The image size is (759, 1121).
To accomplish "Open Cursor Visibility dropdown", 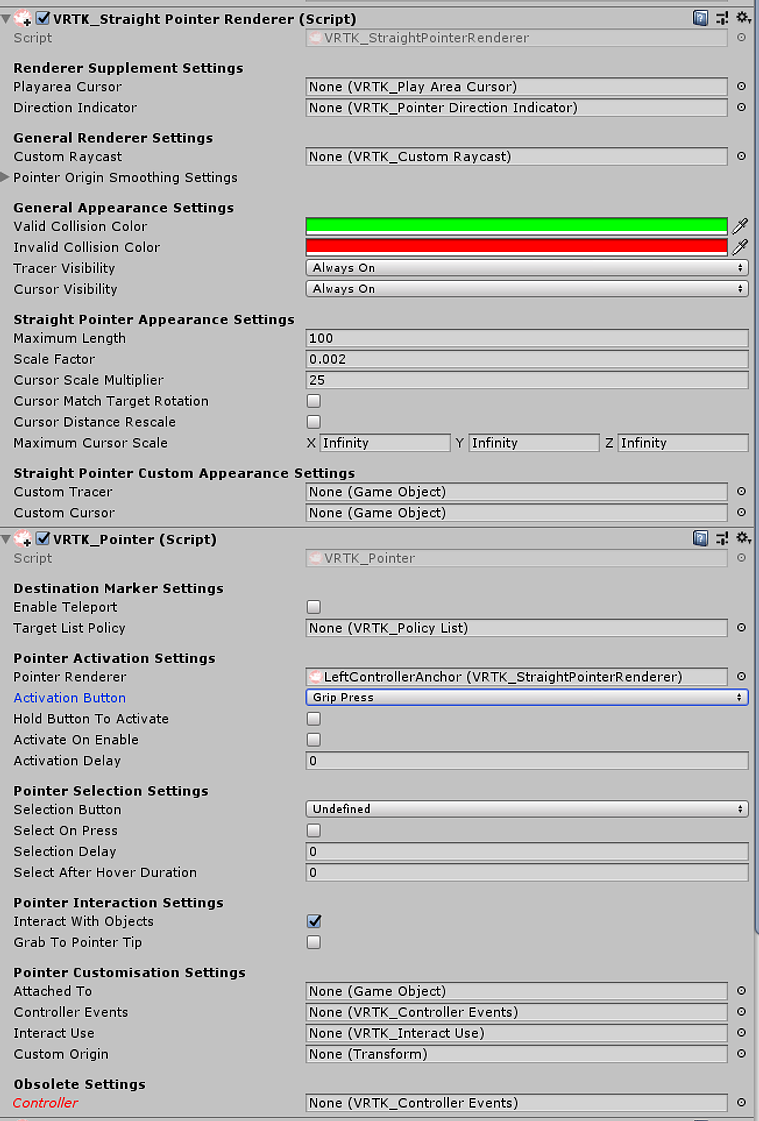I will (x=527, y=289).
